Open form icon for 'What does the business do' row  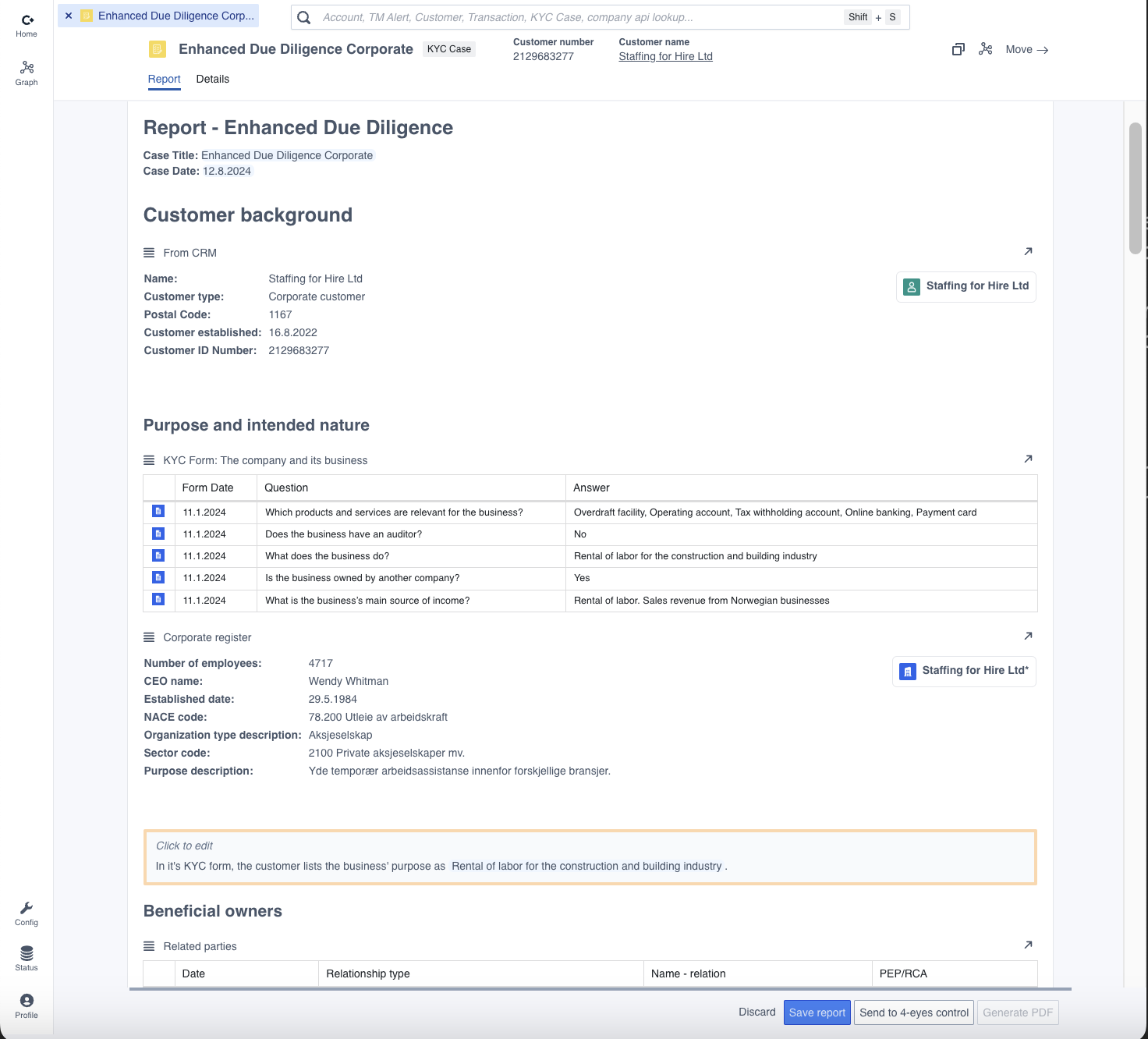click(x=158, y=555)
